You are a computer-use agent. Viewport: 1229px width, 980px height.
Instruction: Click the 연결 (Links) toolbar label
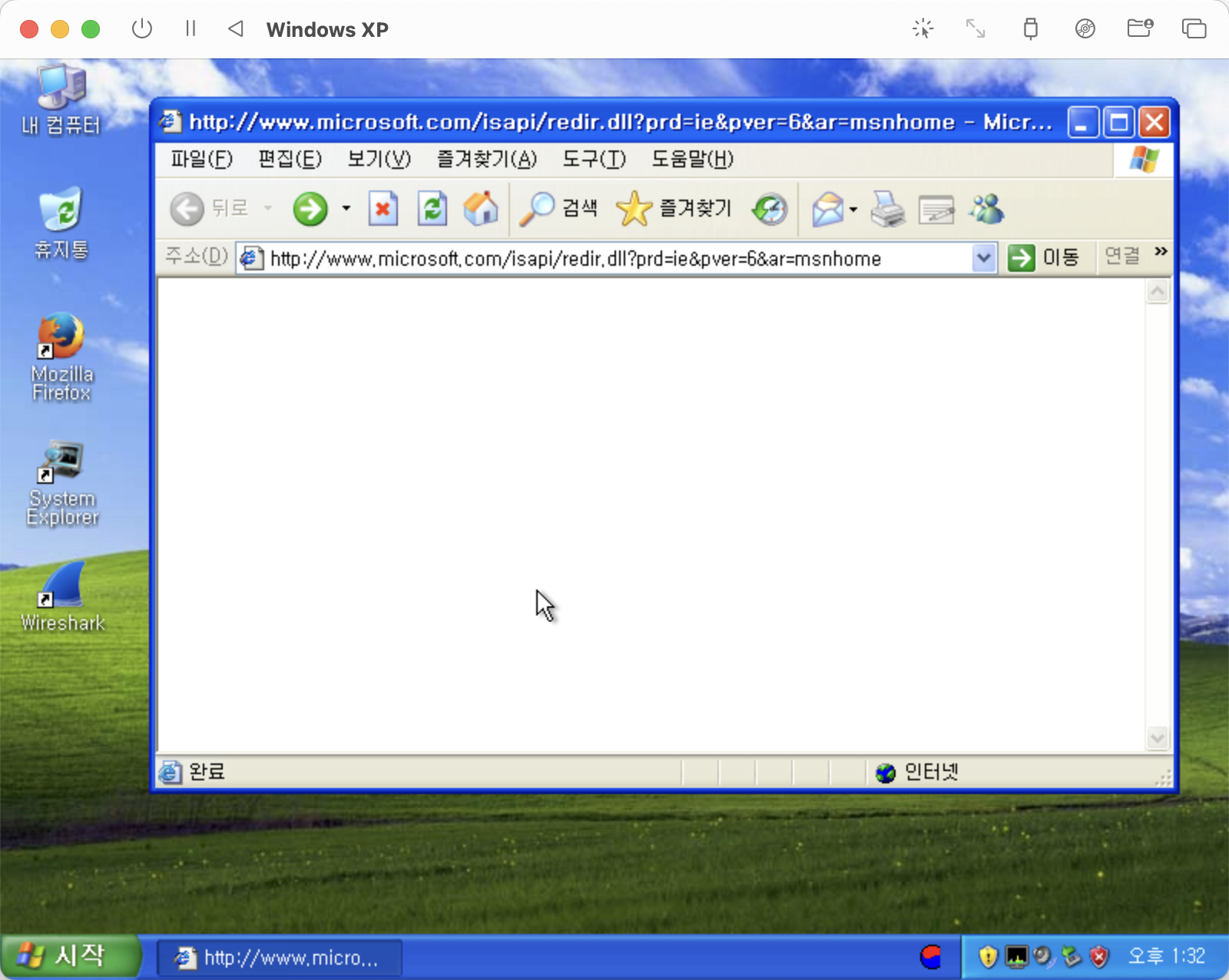(x=1122, y=256)
